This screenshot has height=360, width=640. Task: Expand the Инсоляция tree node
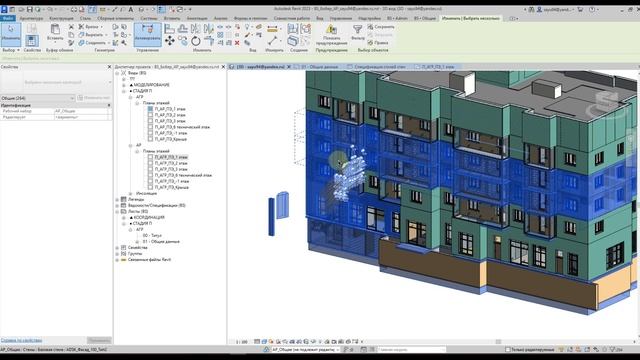click(131, 193)
